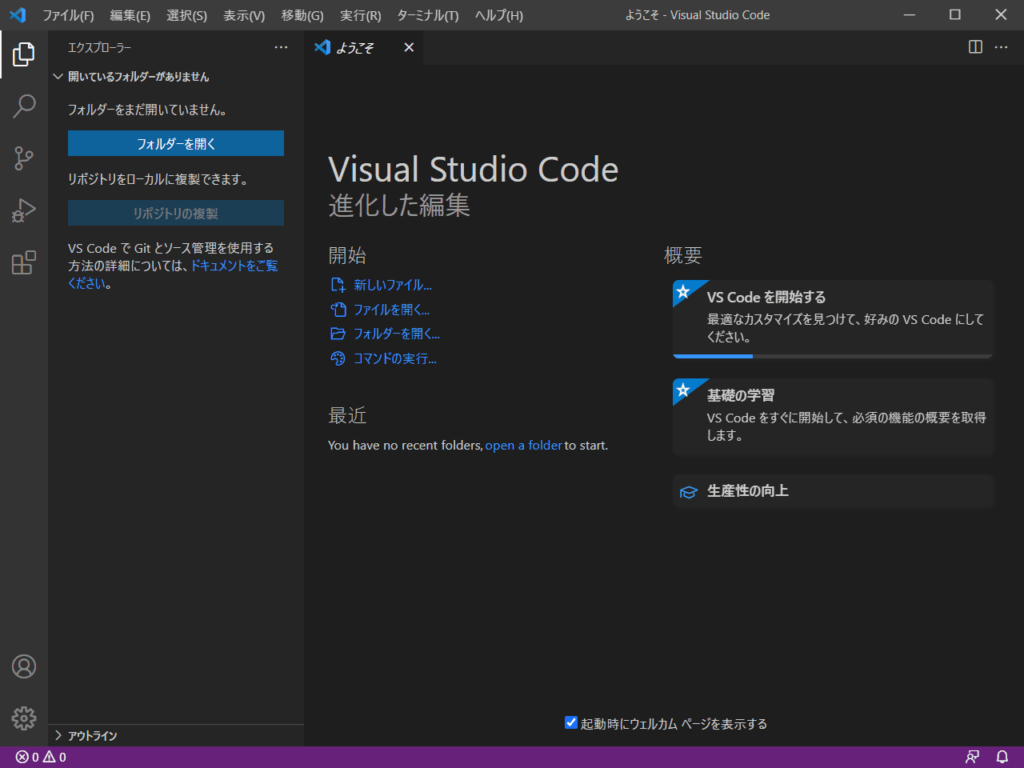Viewport: 1024px width, 768px height.
Task: Open the Source Control view
Action: (x=24, y=158)
